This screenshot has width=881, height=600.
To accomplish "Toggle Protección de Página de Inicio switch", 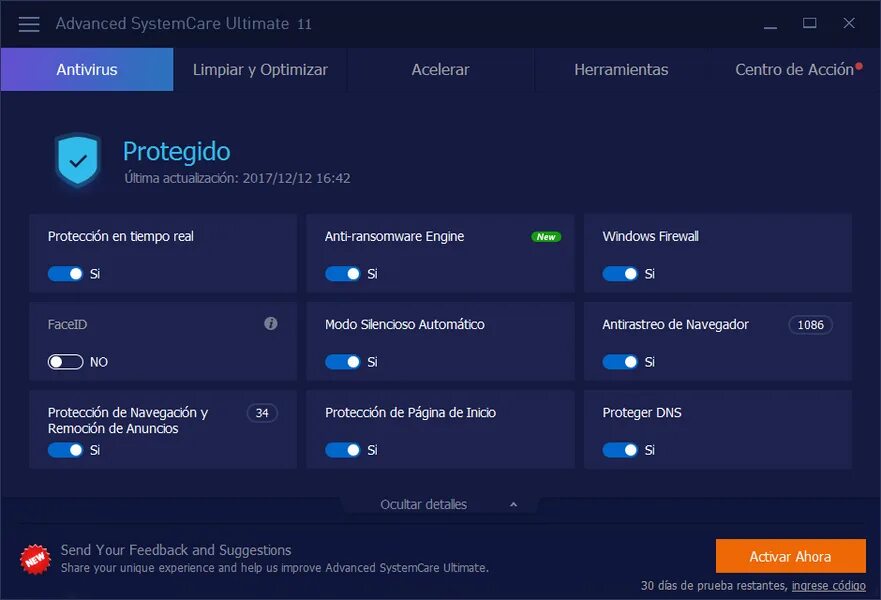I will pyautogui.click(x=343, y=450).
